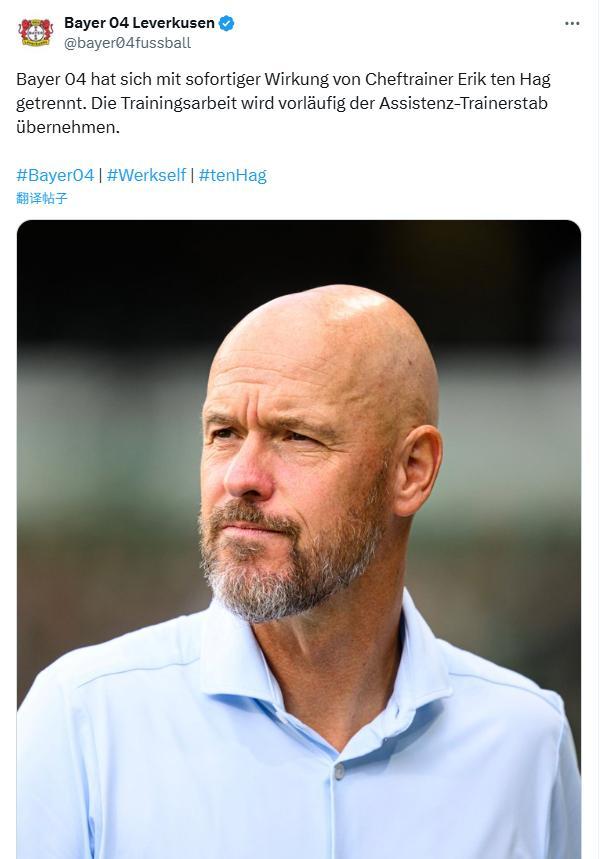Click the word "übernehmen." in the tweet

pyautogui.click(x=67, y=127)
